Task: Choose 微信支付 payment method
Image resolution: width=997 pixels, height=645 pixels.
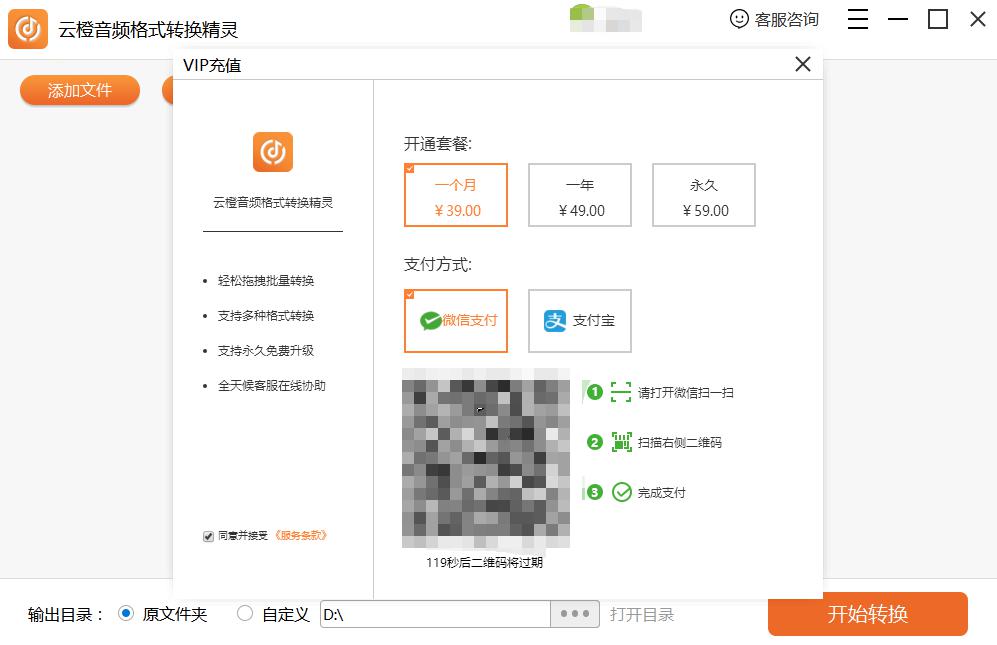Action: 456,321
